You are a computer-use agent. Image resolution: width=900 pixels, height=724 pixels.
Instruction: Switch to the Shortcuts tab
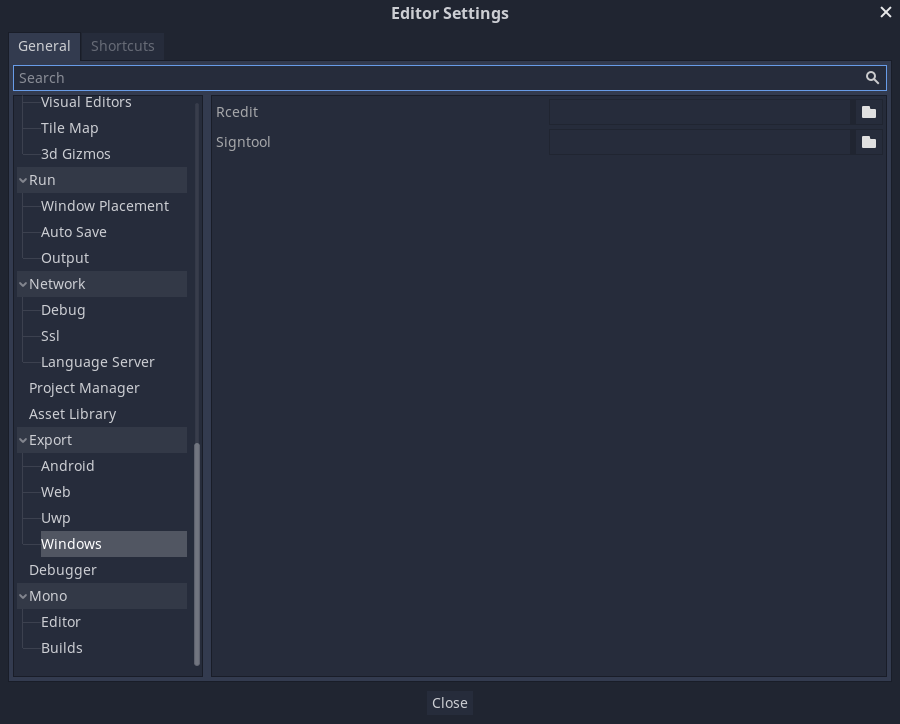click(122, 46)
